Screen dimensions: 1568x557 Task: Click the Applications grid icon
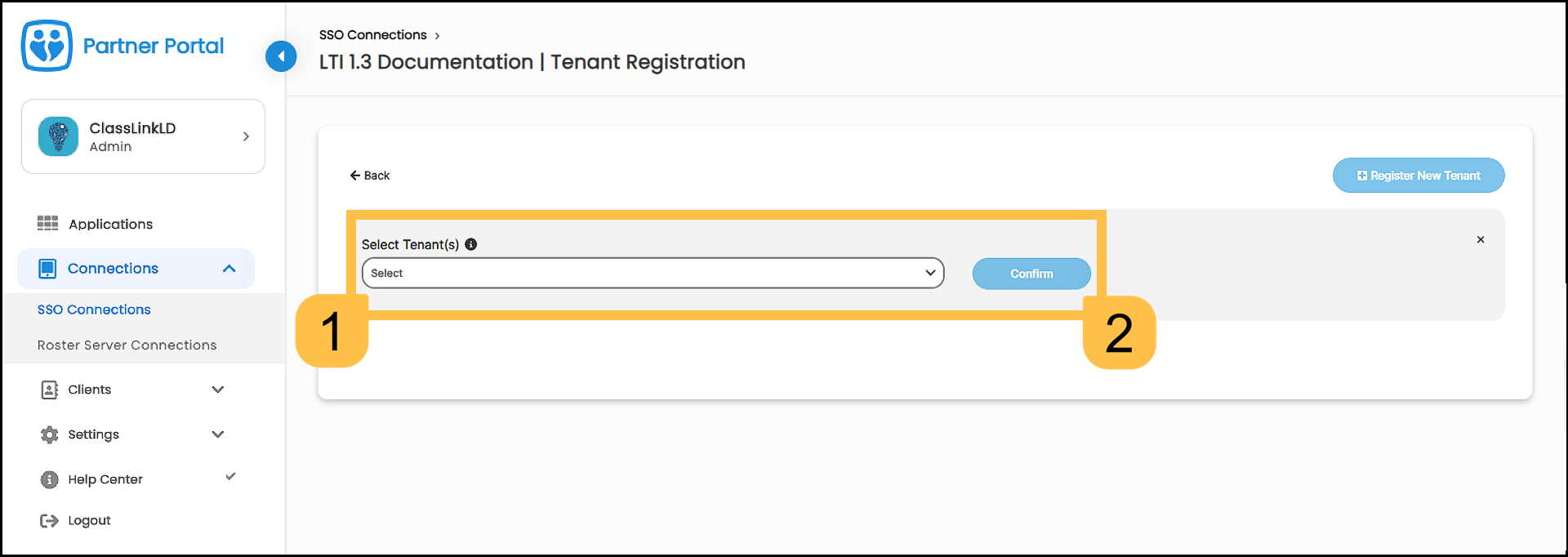tap(47, 224)
